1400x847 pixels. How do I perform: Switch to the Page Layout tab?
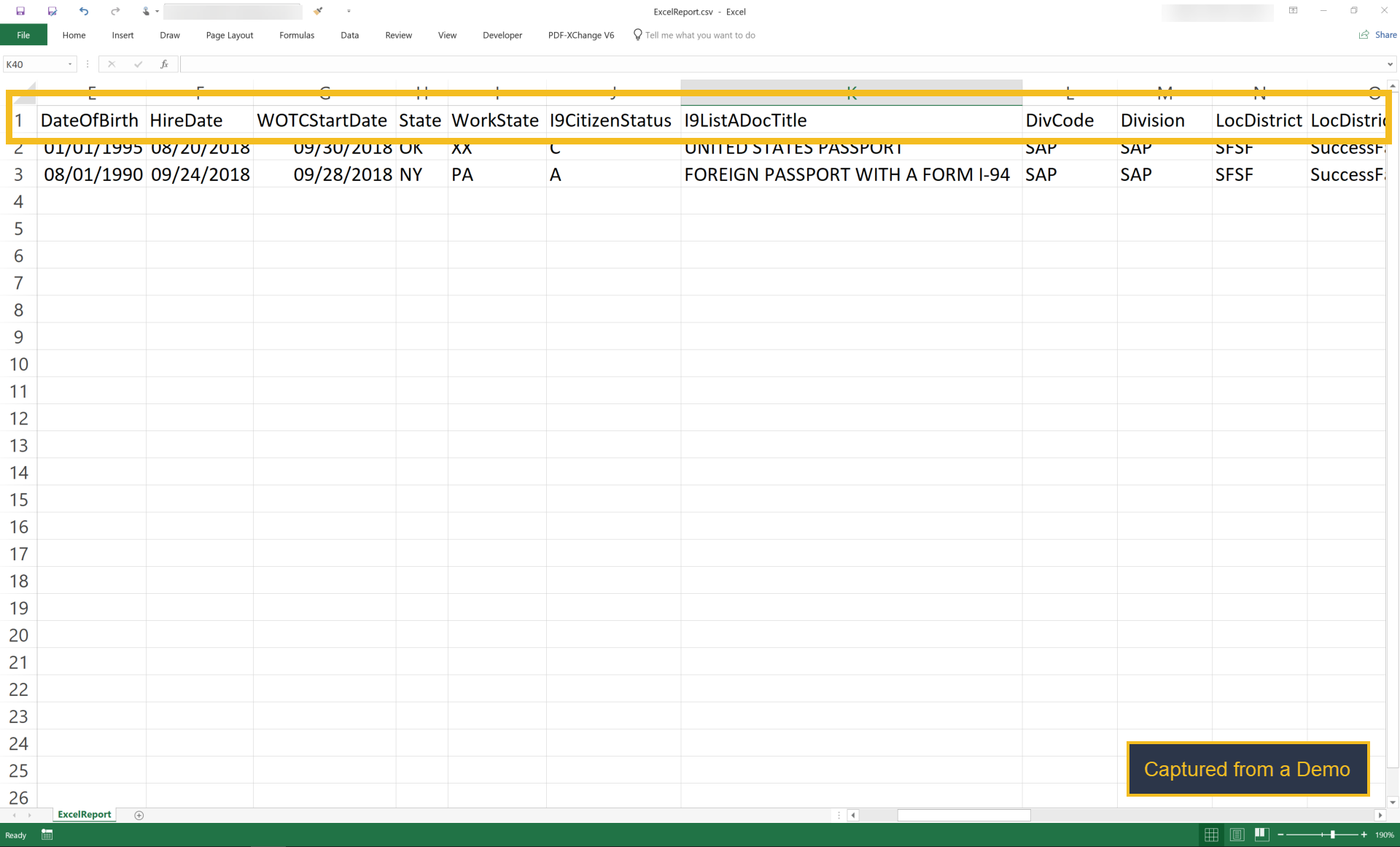[x=230, y=35]
